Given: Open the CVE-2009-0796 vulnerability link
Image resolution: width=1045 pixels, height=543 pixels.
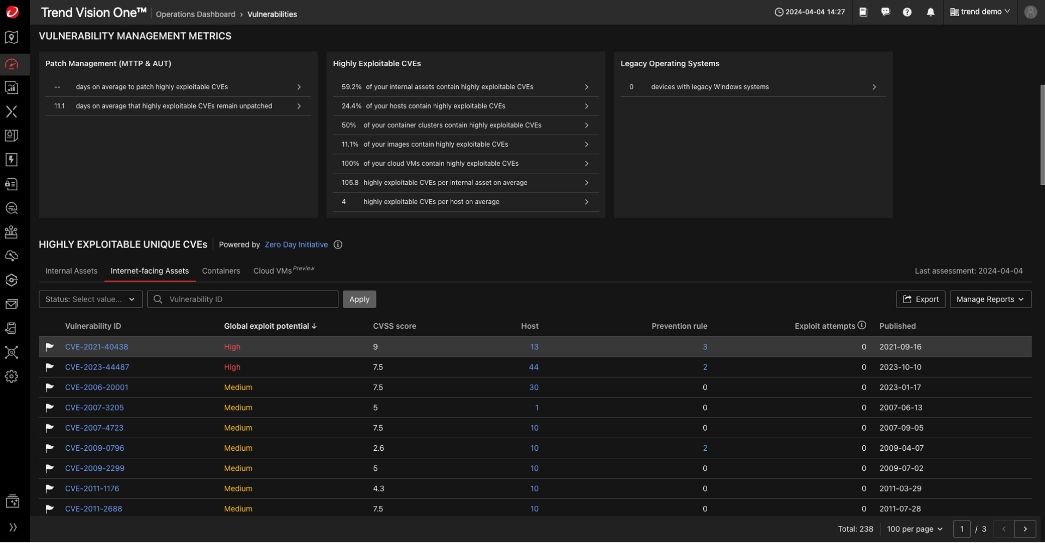Looking at the screenshot, I should tap(95, 448).
